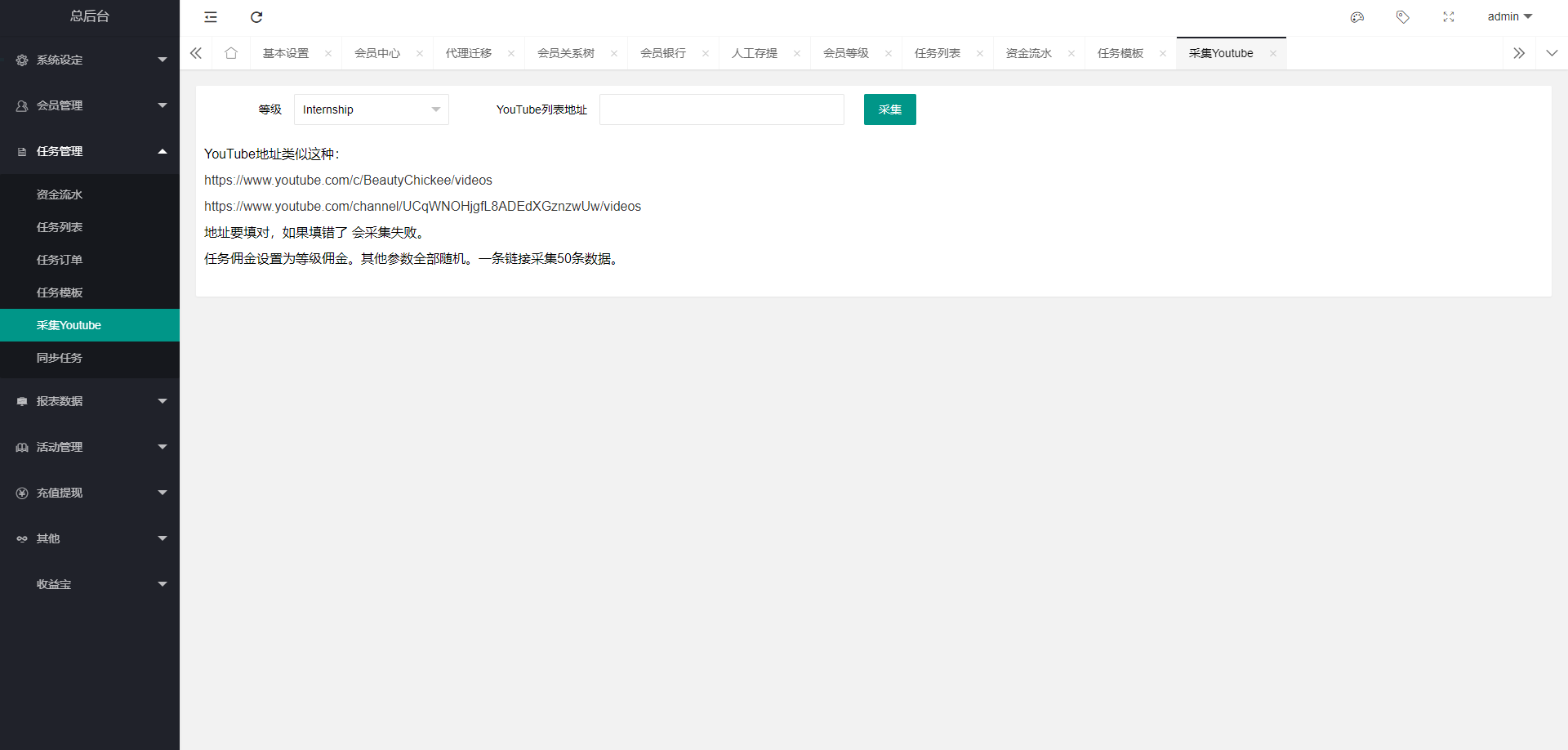The image size is (1568, 750).
Task: Go to the home tab icon
Action: 231,53
